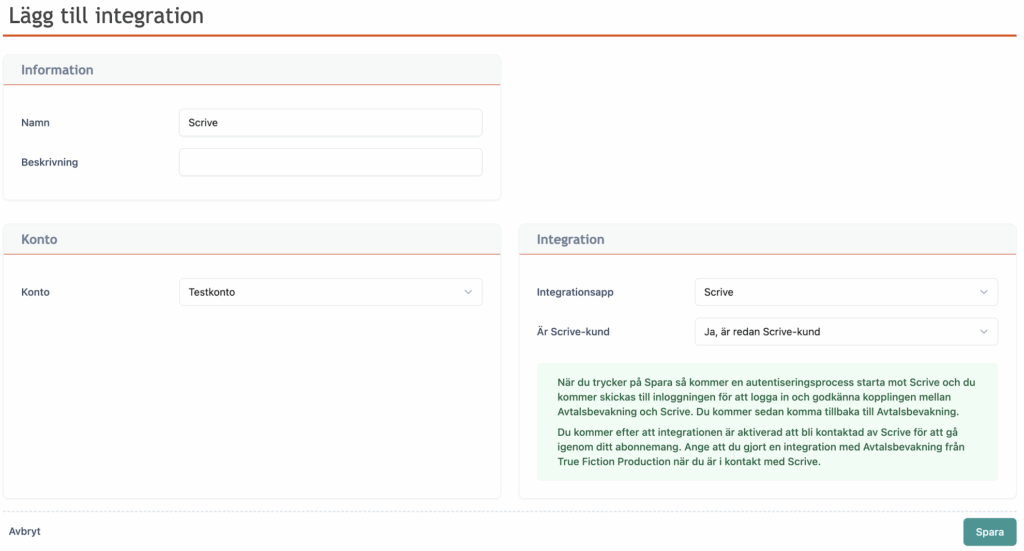Screen dimensions: 1024x551
Task: Select the Integration panel header
Action: click(x=570, y=240)
